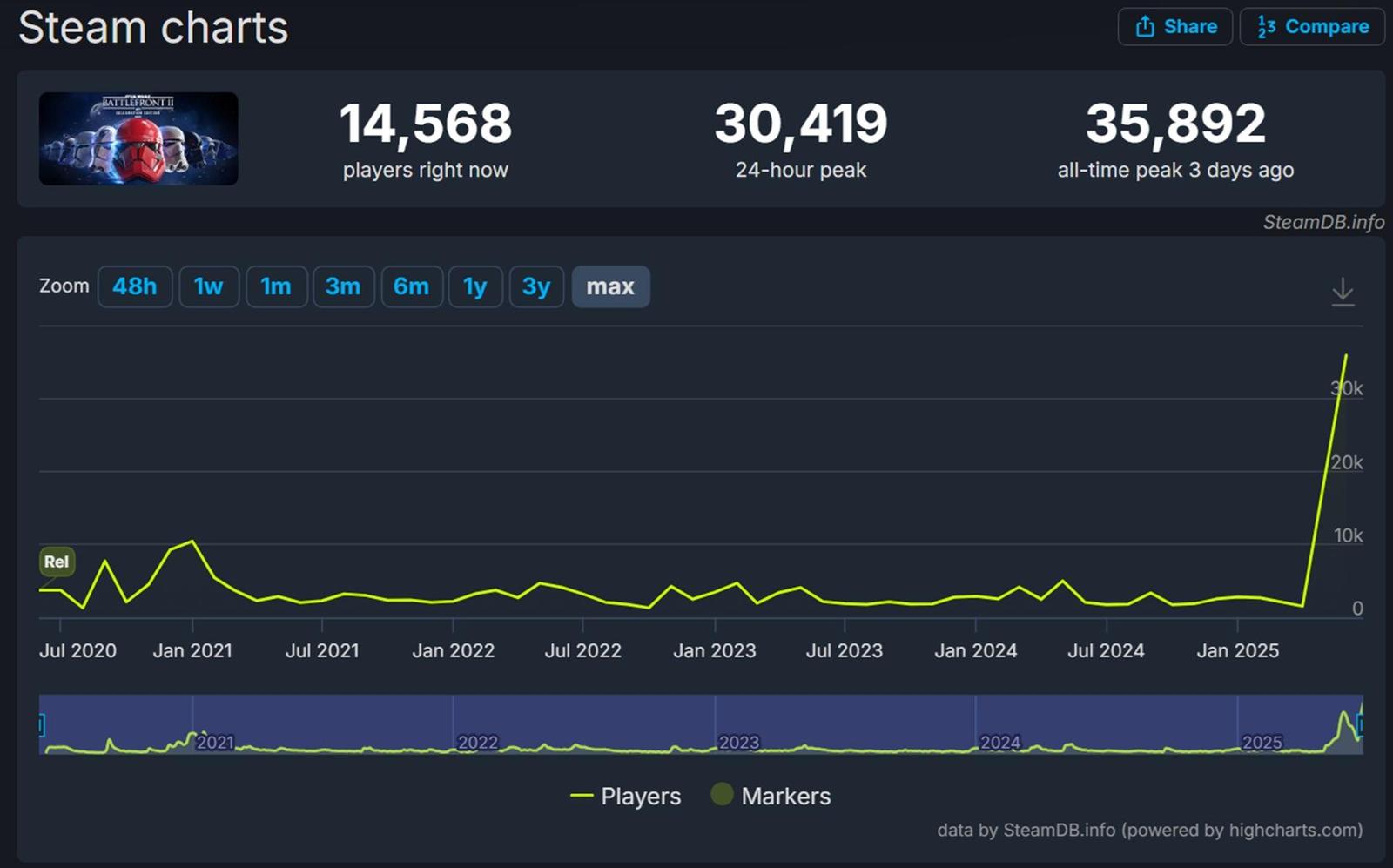Click the Jan 2022 axis label
Screen dimensions: 1393x868
(453, 650)
